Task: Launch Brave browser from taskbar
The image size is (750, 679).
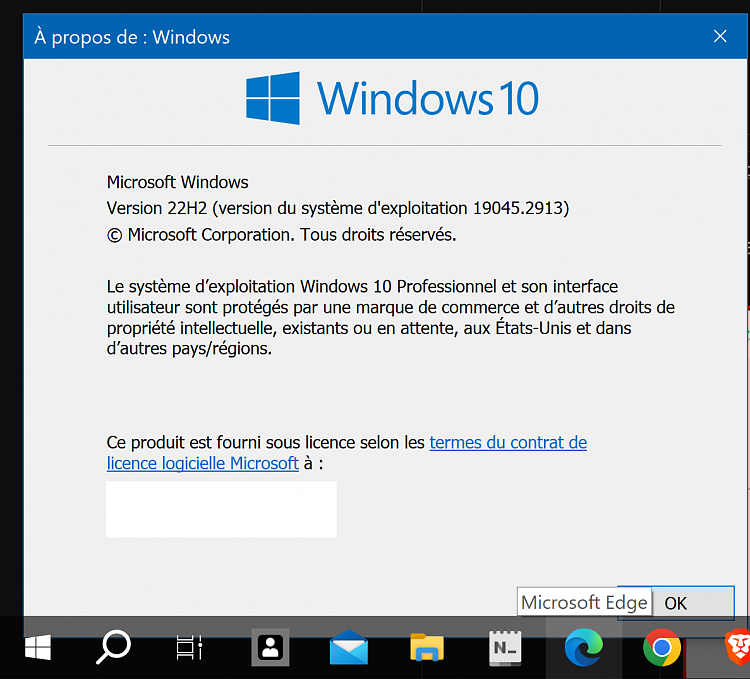Action: 738,647
